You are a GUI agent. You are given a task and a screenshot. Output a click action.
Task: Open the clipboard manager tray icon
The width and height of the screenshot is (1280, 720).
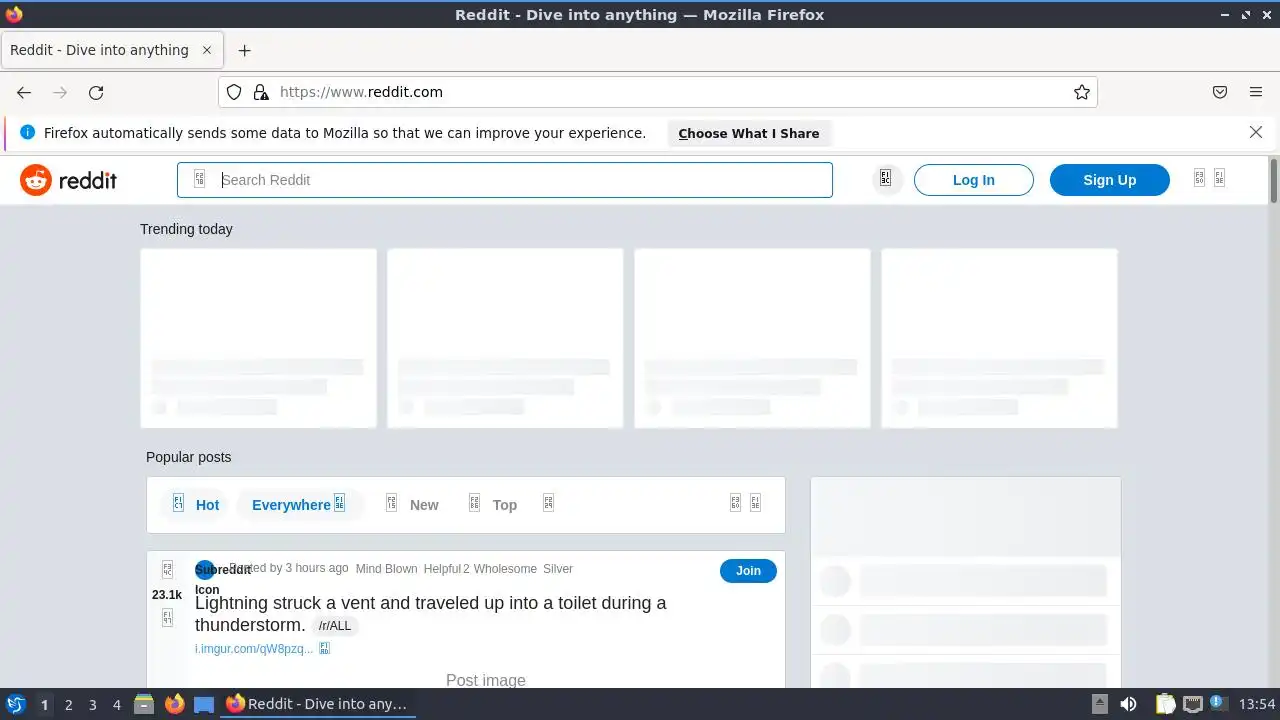click(x=1166, y=704)
